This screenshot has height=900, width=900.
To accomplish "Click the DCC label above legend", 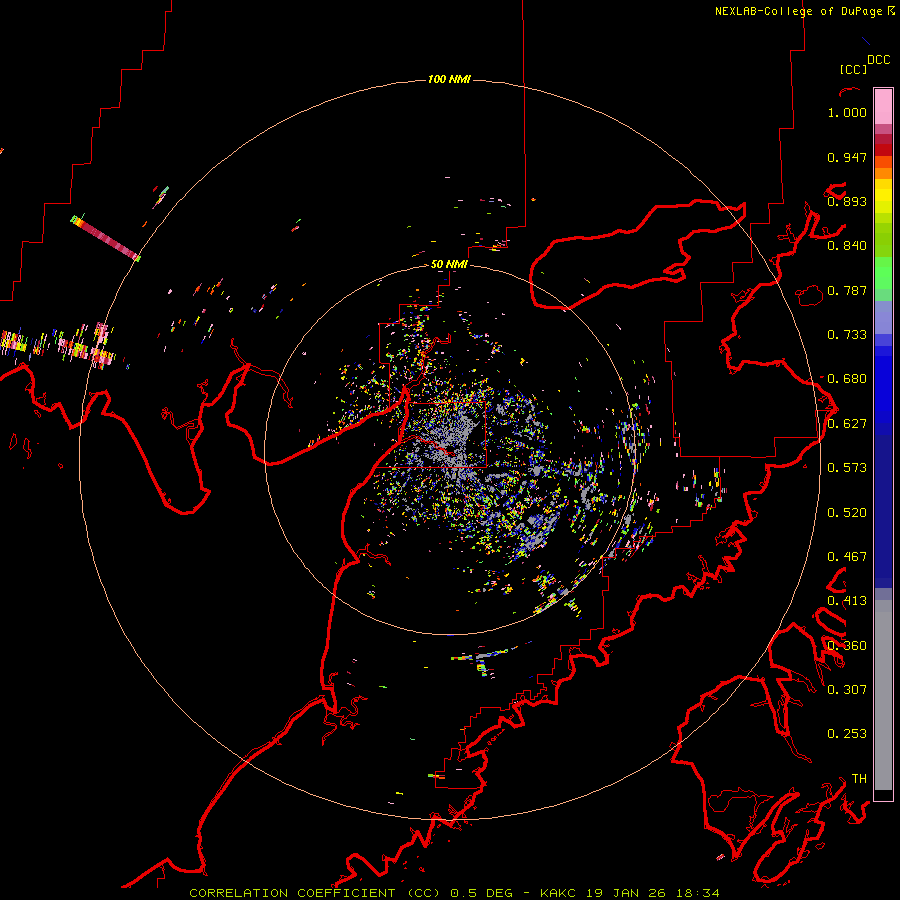I will pyautogui.click(x=879, y=60).
